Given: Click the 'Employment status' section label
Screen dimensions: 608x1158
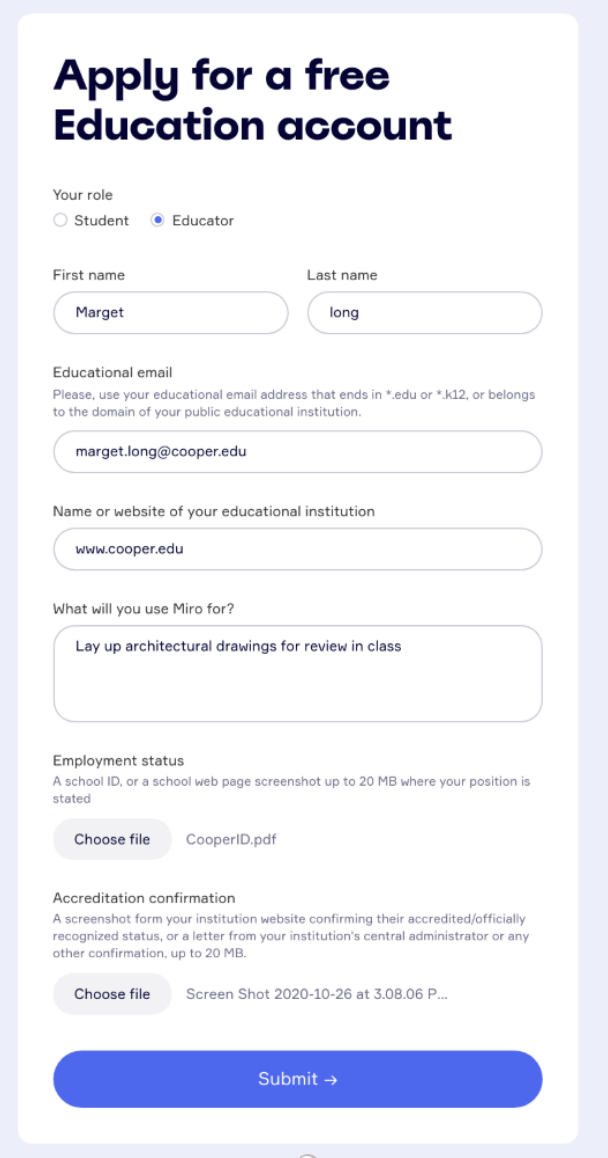Looking at the screenshot, I should point(118,761).
